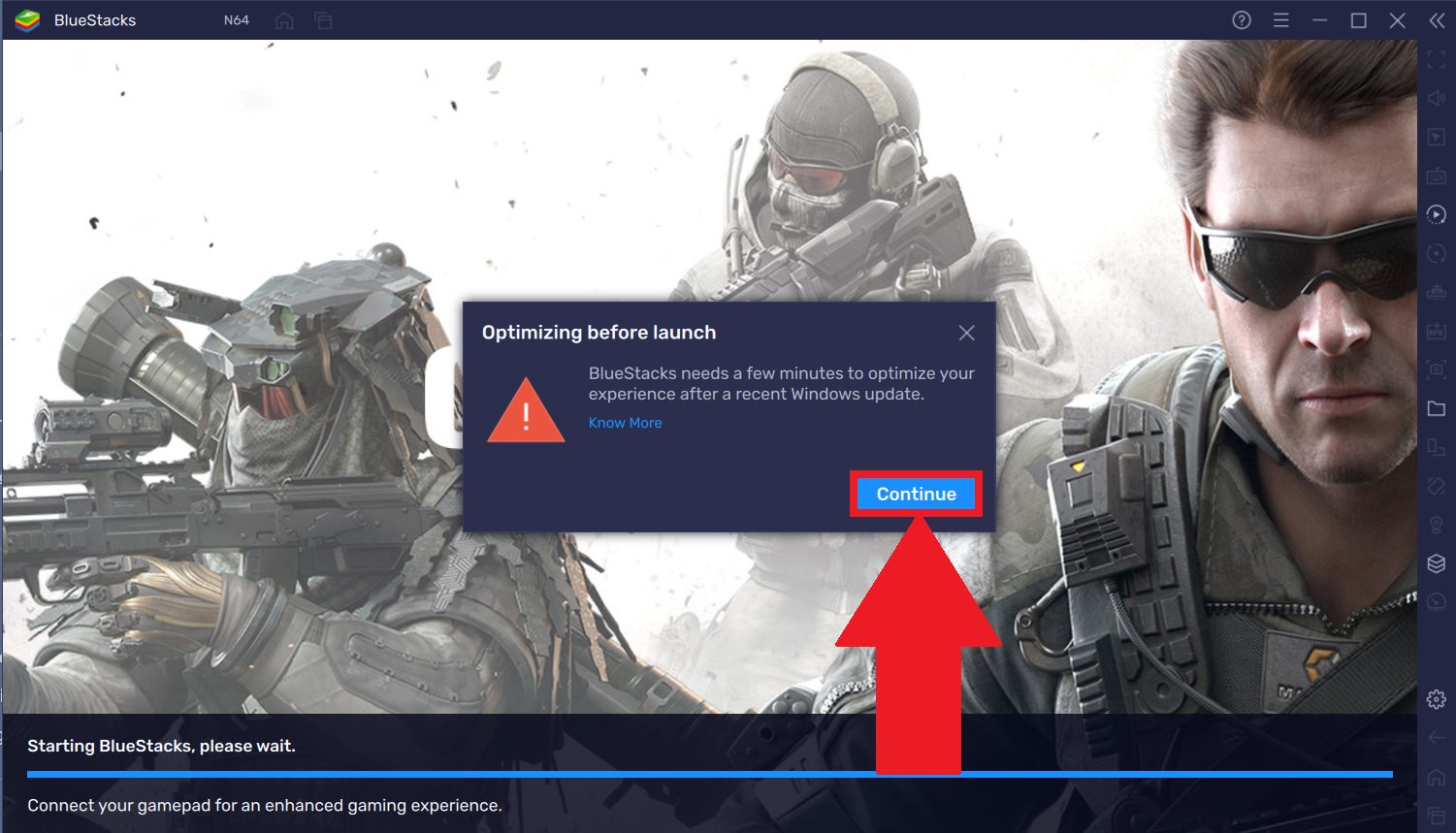The image size is (1456, 833).
Task: Collapse the sidebar with double chevron icon
Action: 1437,20
